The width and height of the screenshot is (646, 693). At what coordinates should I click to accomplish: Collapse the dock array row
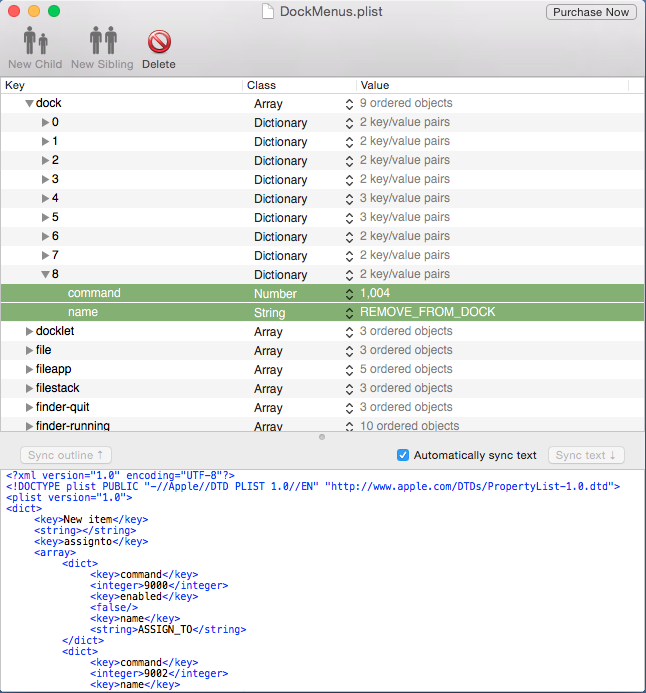(29, 103)
